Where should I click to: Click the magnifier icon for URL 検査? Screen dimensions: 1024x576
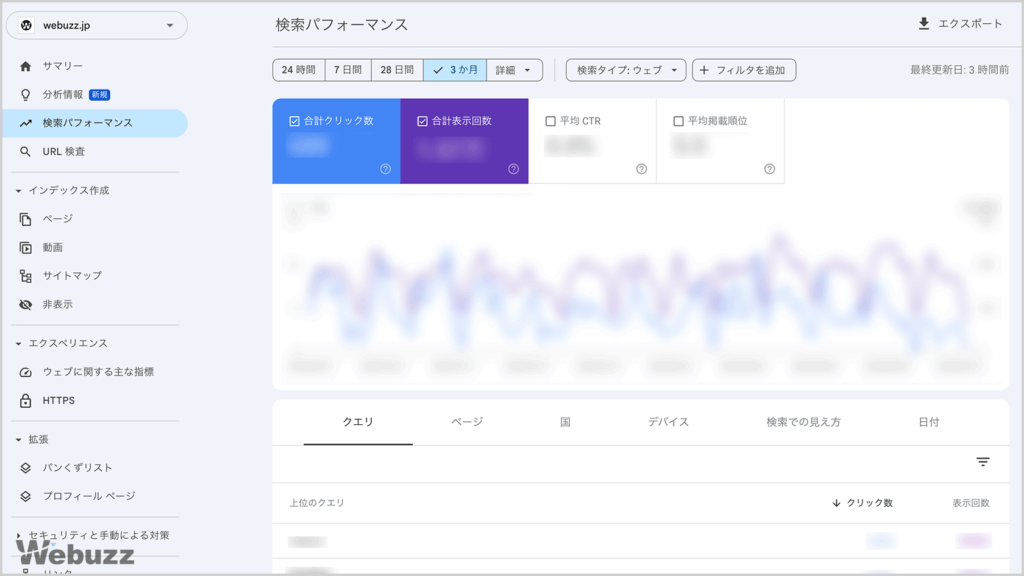(x=25, y=152)
